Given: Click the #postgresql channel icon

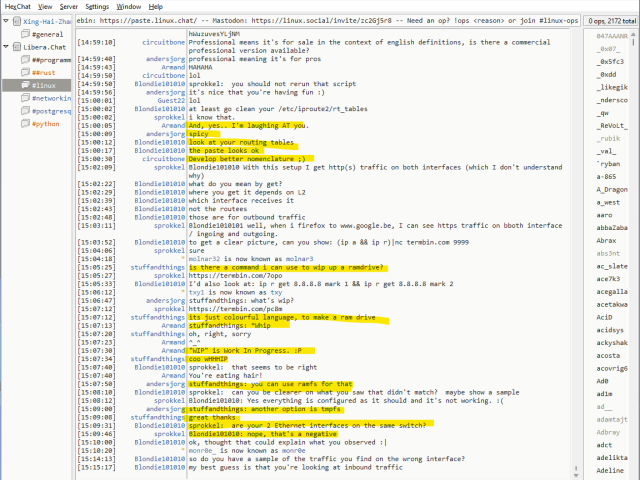Looking at the screenshot, I should (x=24, y=112).
